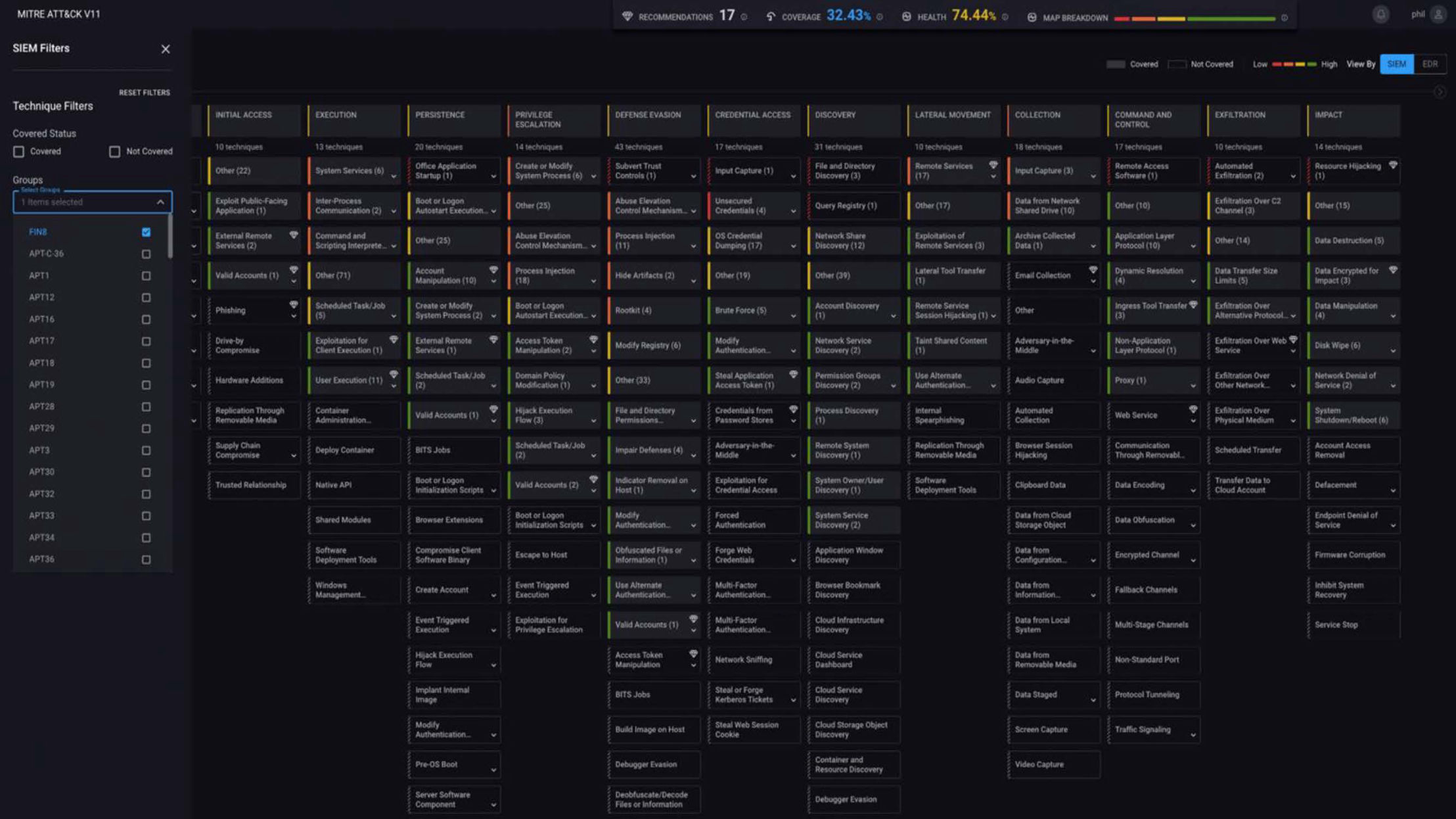Enable the Not Covered status checkbox

115,152
